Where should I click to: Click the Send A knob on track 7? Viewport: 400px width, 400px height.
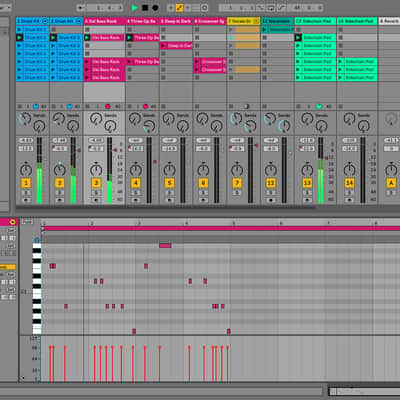[x=236, y=118]
